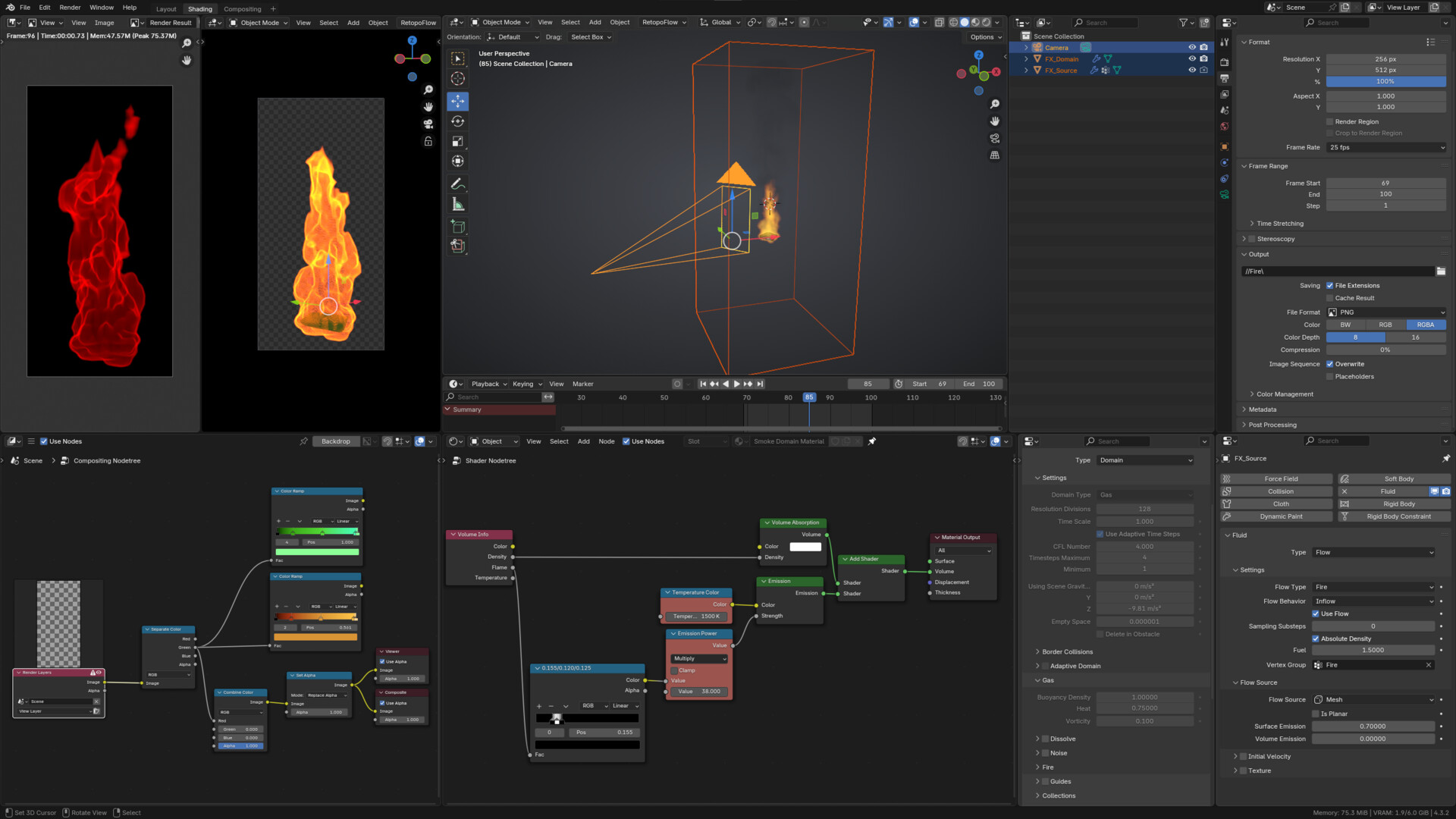Disable the Overwrite checkbox under Output
The height and width of the screenshot is (819, 1456).
(1329, 364)
